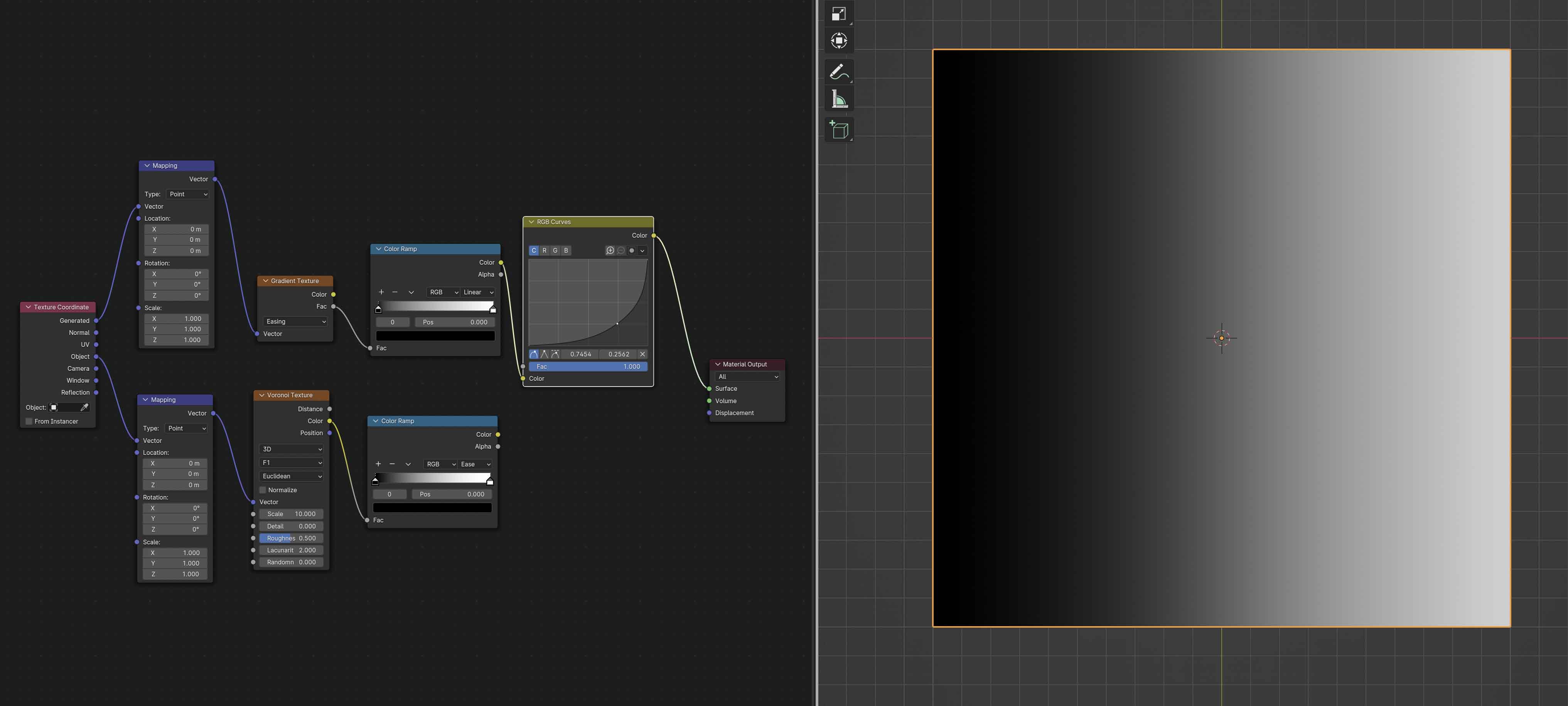
Task: Toggle clipping options in RGB Curves
Action: click(x=632, y=250)
